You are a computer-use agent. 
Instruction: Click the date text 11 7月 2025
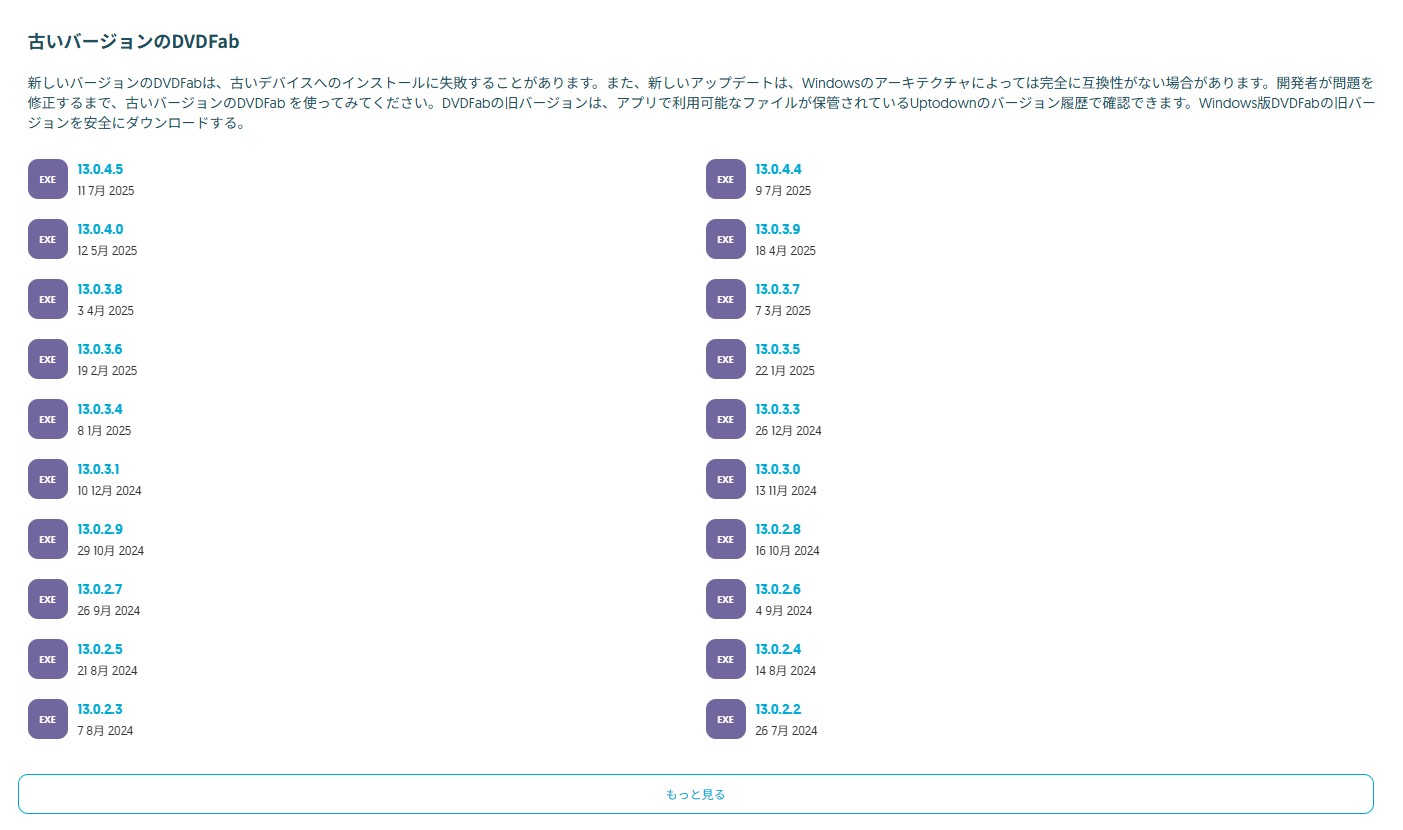pos(106,191)
